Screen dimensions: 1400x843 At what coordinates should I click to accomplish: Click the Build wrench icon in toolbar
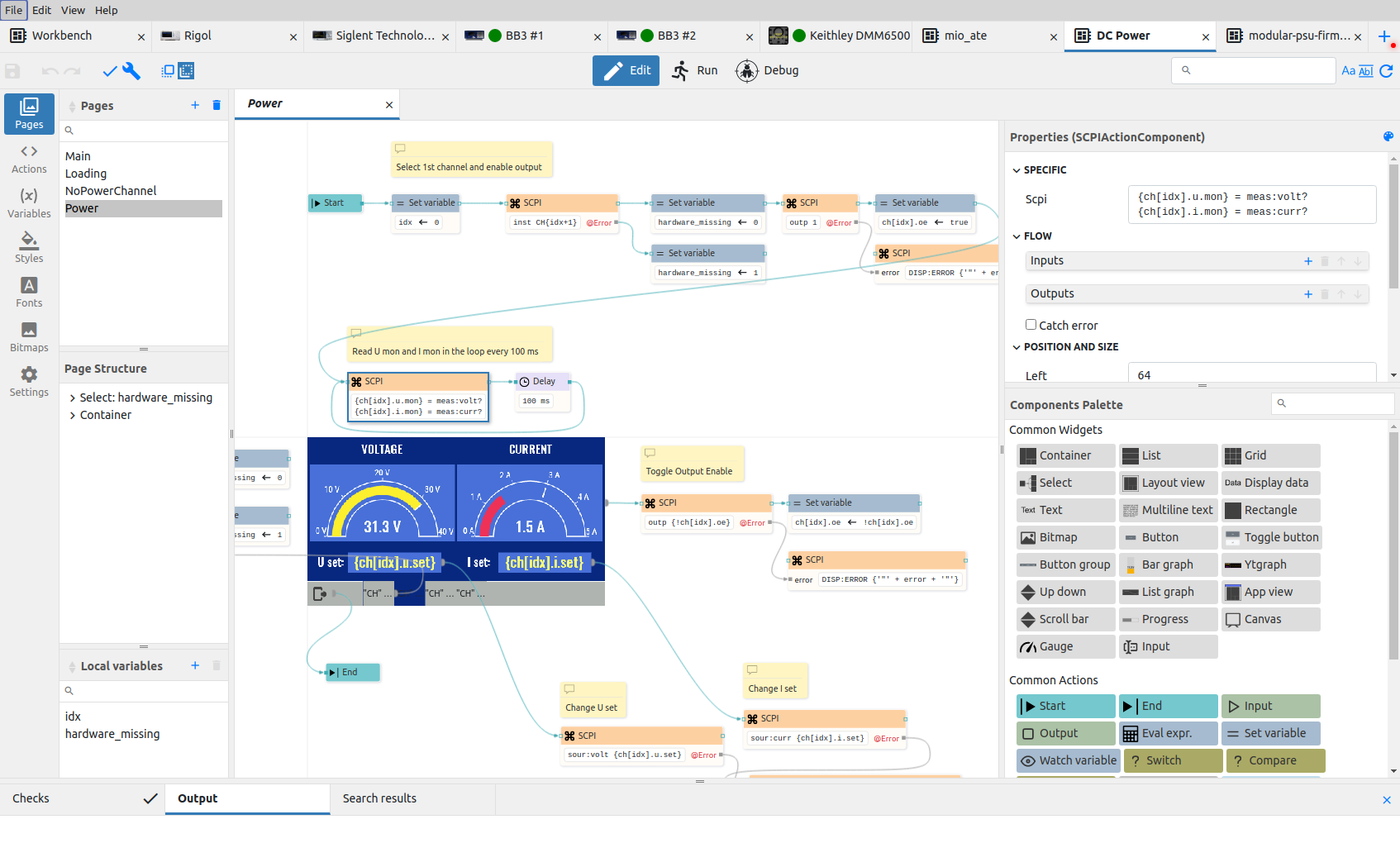pyautogui.click(x=131, y=71)
